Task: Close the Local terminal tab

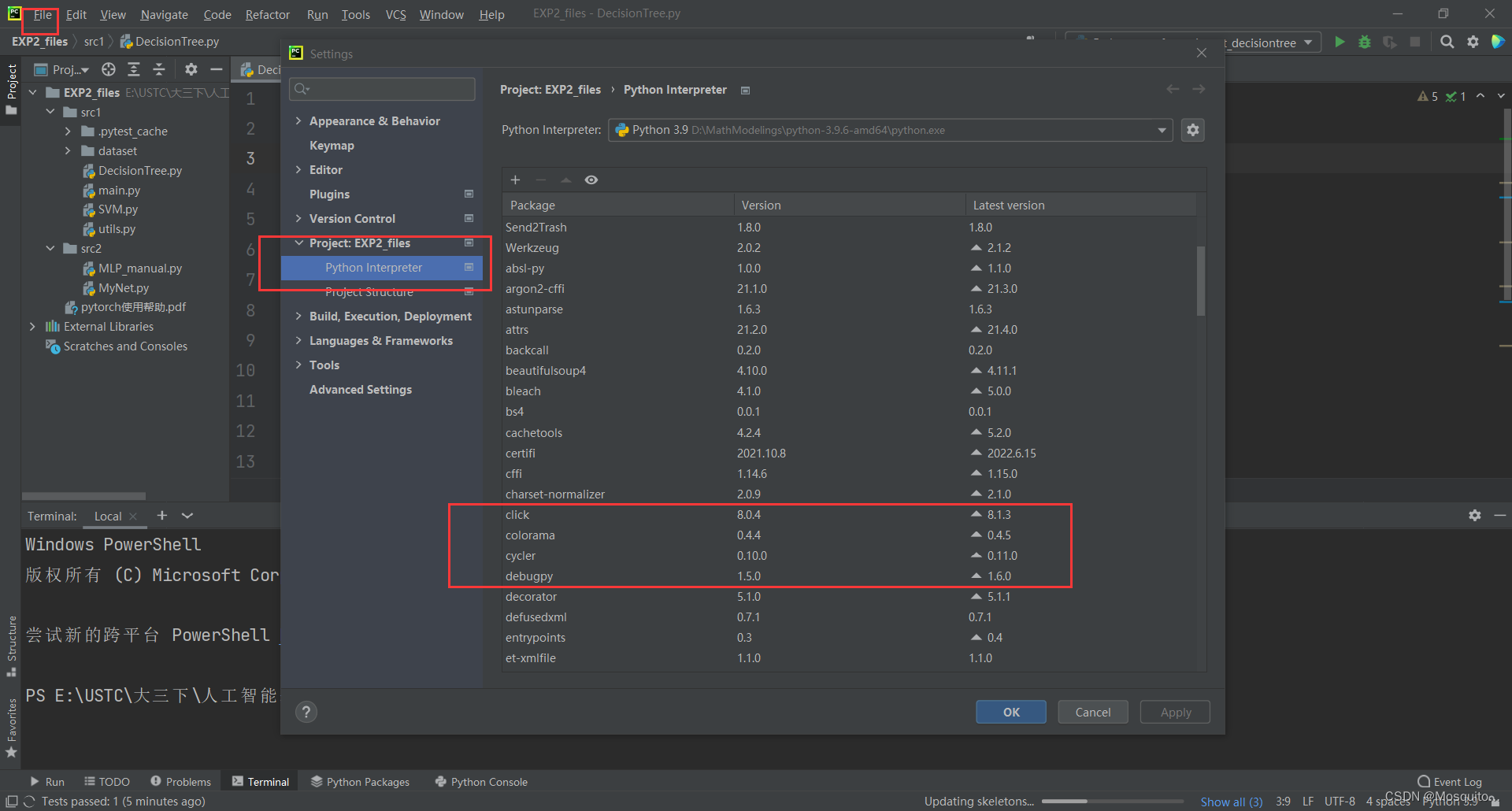Action: [133, 517]
